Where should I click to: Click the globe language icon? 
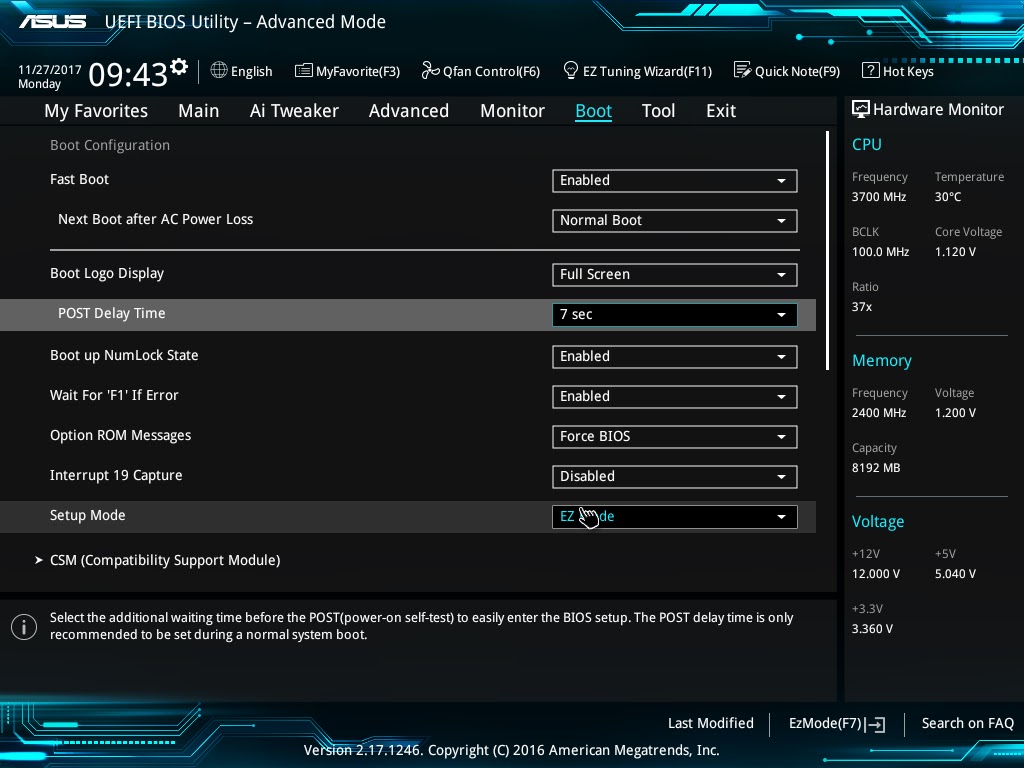tap(219, 70)
